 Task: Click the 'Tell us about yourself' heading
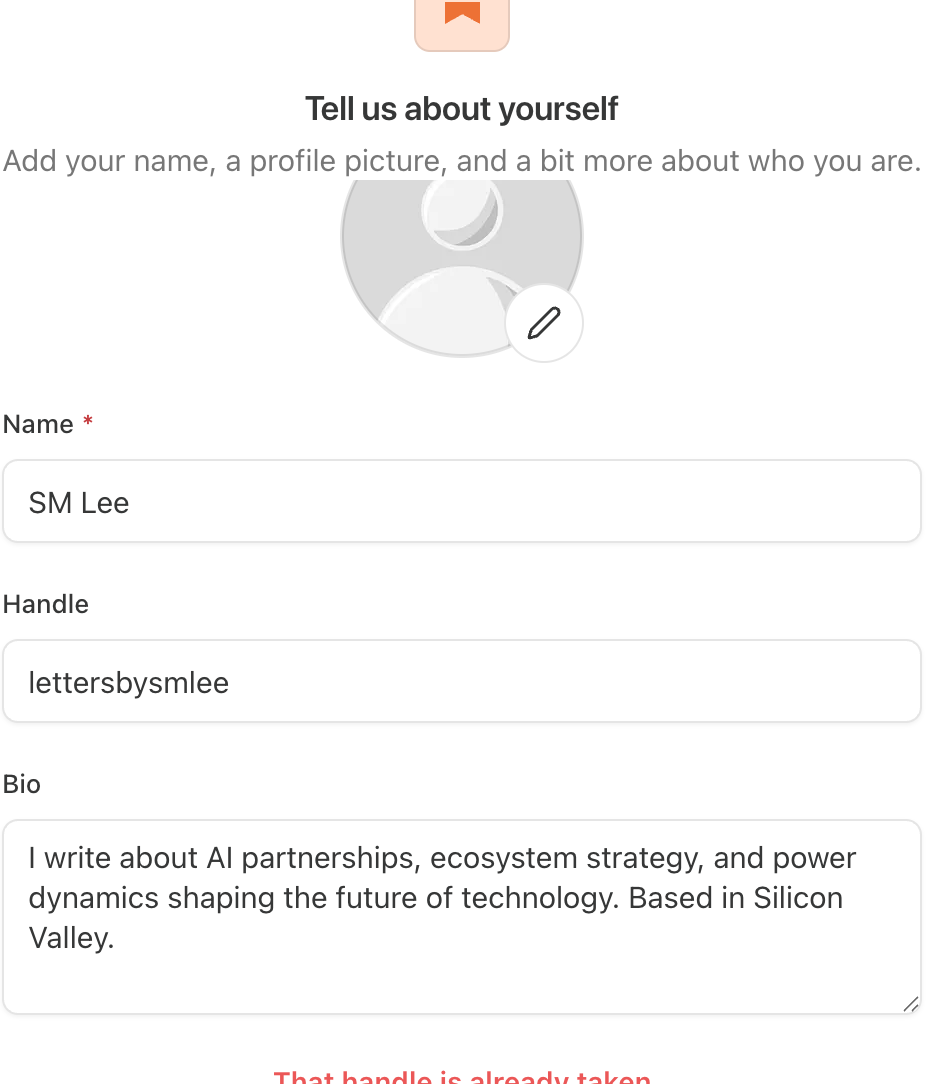[462, 109]
